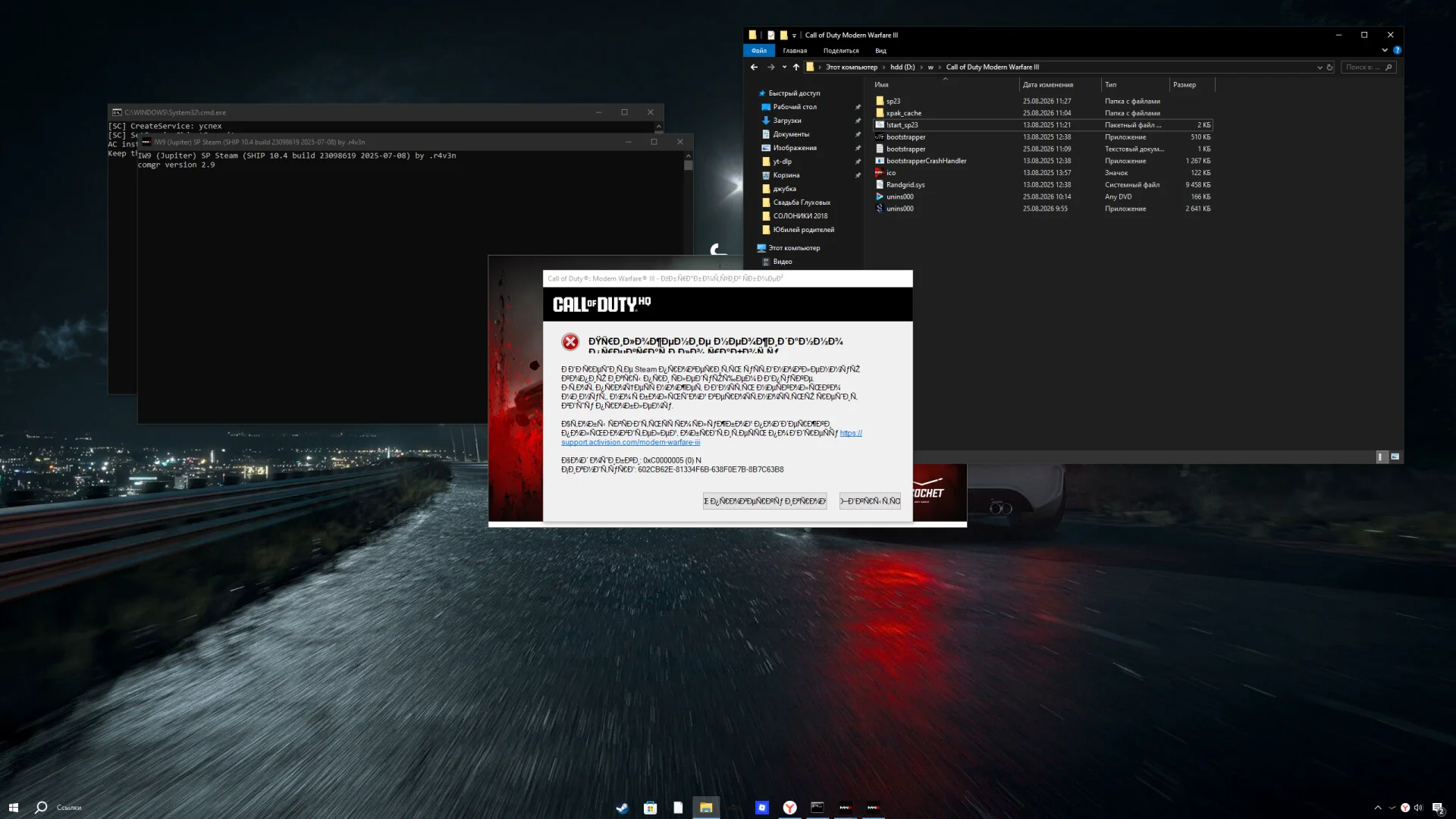Select the unins000 application file icon
This screenshot has height=819, width=1456.
[x=880, y=209]
